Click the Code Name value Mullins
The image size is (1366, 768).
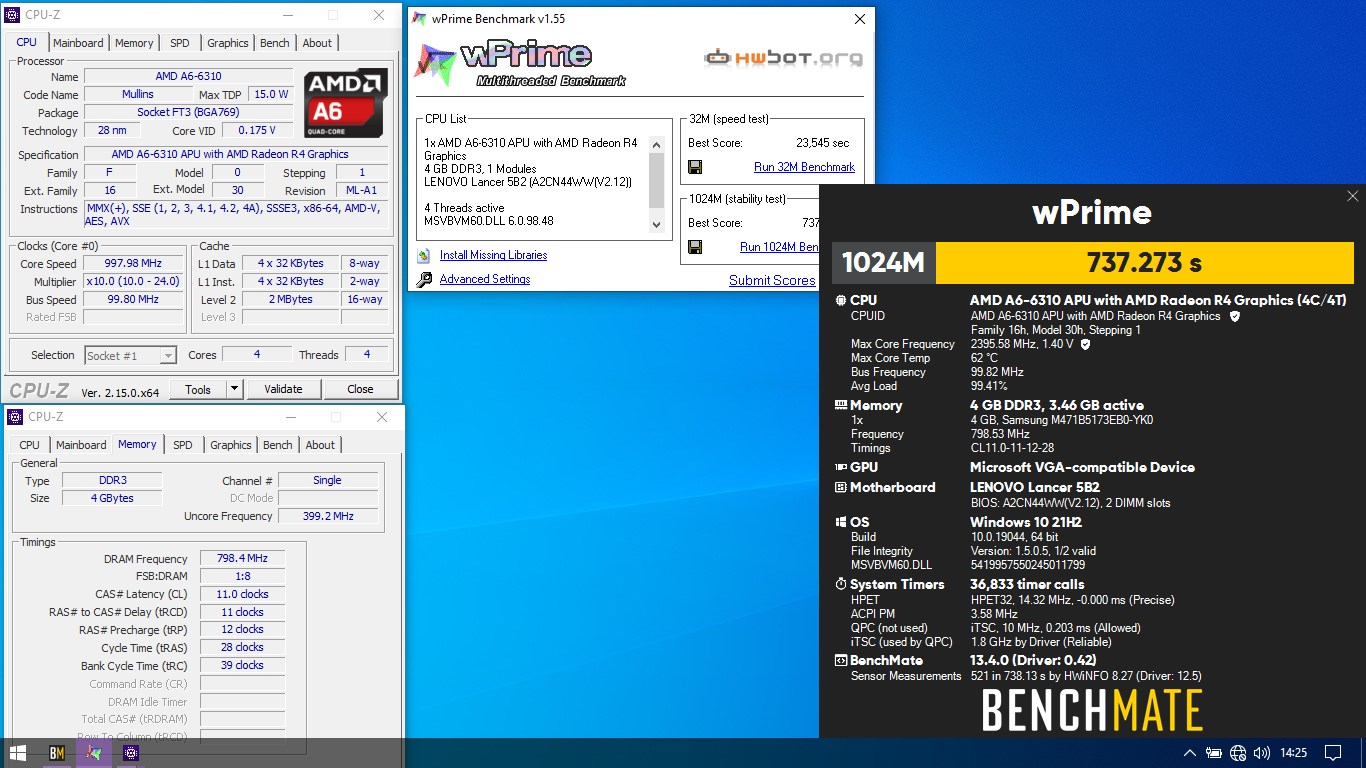coord(138,94)
